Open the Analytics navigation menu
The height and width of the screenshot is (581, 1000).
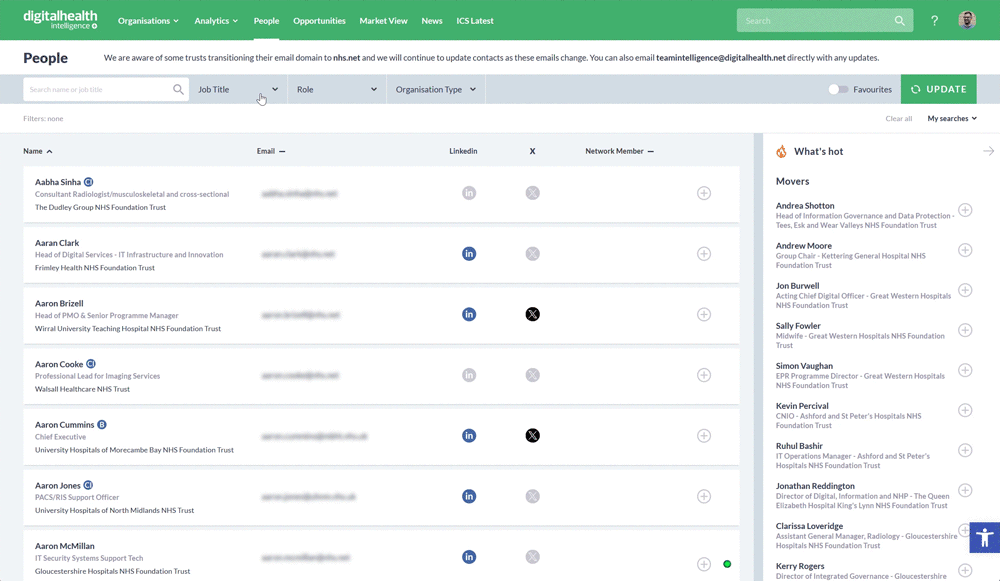[x=216, y=21]
